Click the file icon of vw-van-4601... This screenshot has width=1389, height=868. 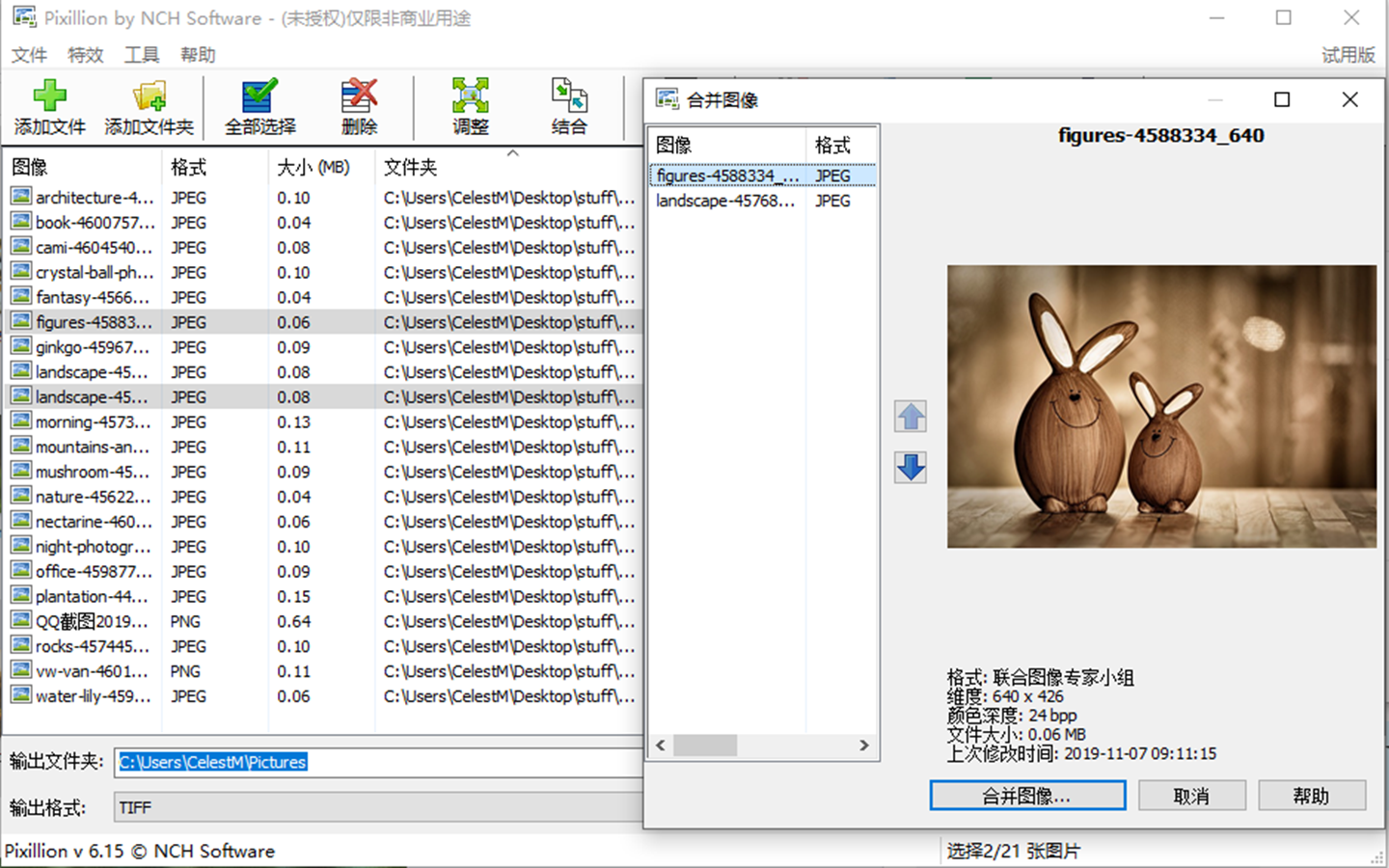pos(21,670)
